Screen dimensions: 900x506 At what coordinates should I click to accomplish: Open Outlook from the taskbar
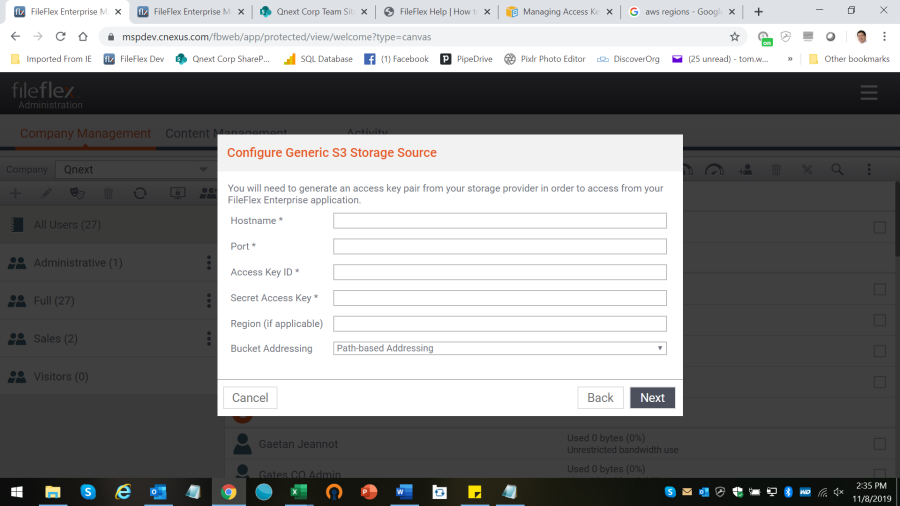pyautogui.click(x=158, y=492)
